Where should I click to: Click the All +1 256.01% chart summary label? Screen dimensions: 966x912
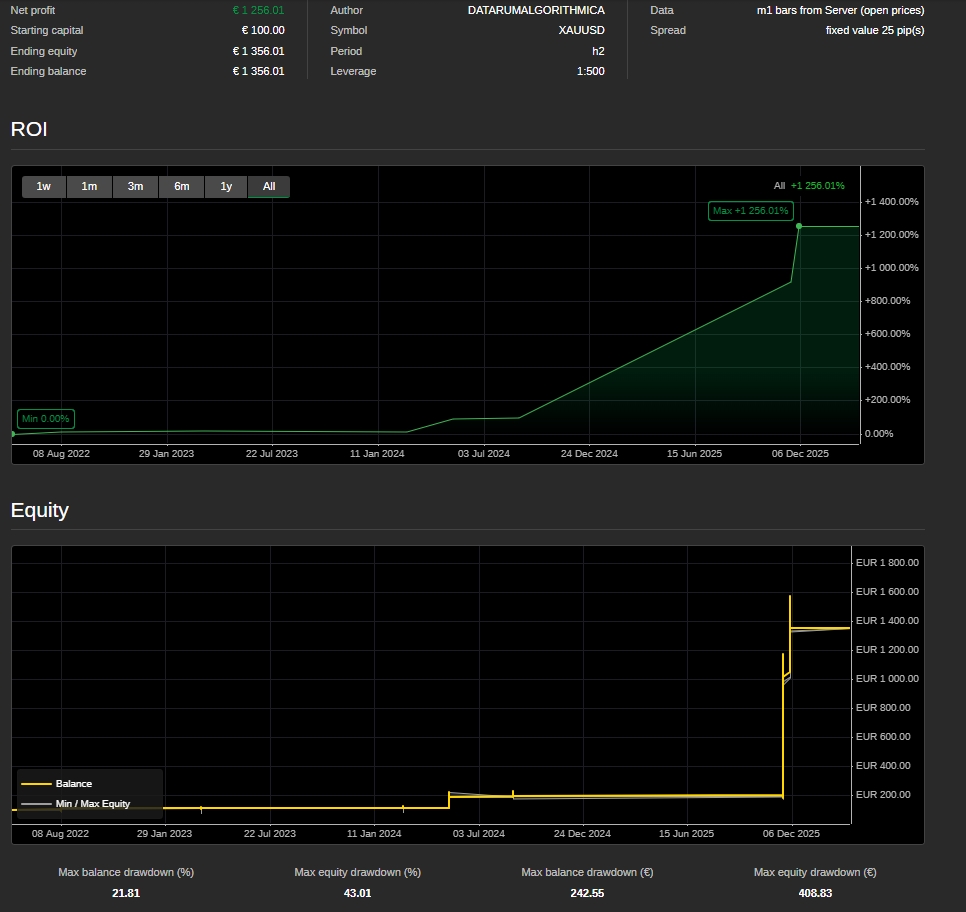808,185
